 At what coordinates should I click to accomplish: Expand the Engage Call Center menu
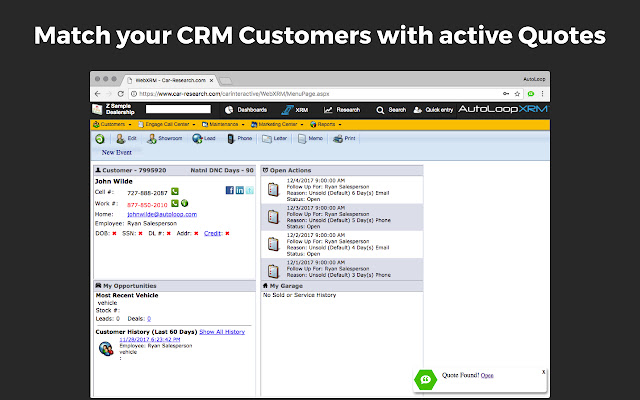(167, 124)
